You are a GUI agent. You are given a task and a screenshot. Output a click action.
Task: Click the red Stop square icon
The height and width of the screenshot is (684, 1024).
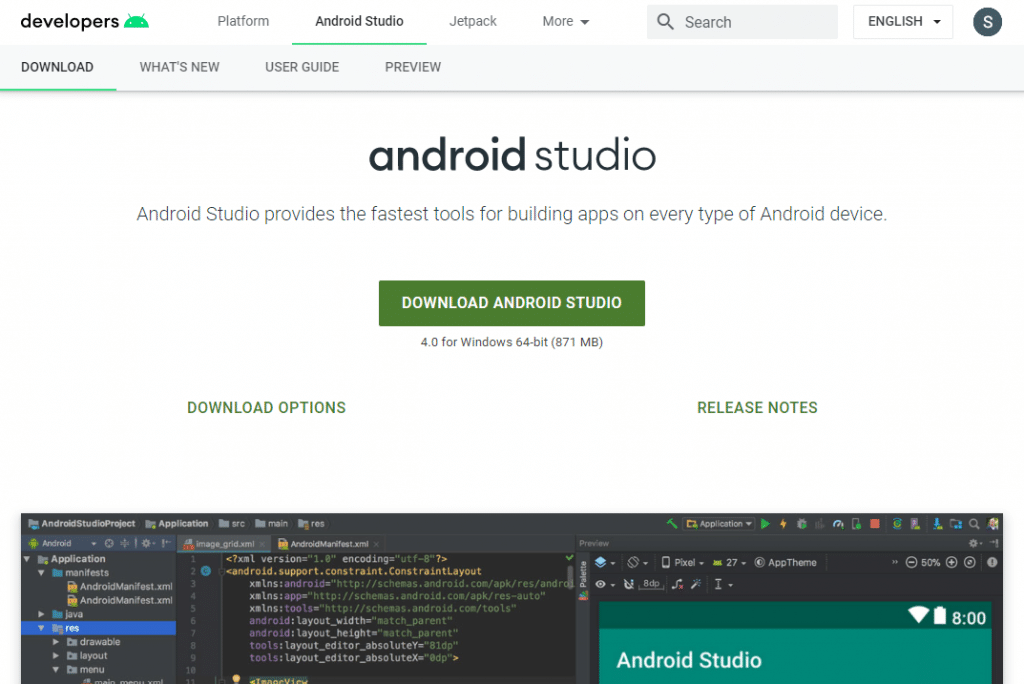[874, 524]
